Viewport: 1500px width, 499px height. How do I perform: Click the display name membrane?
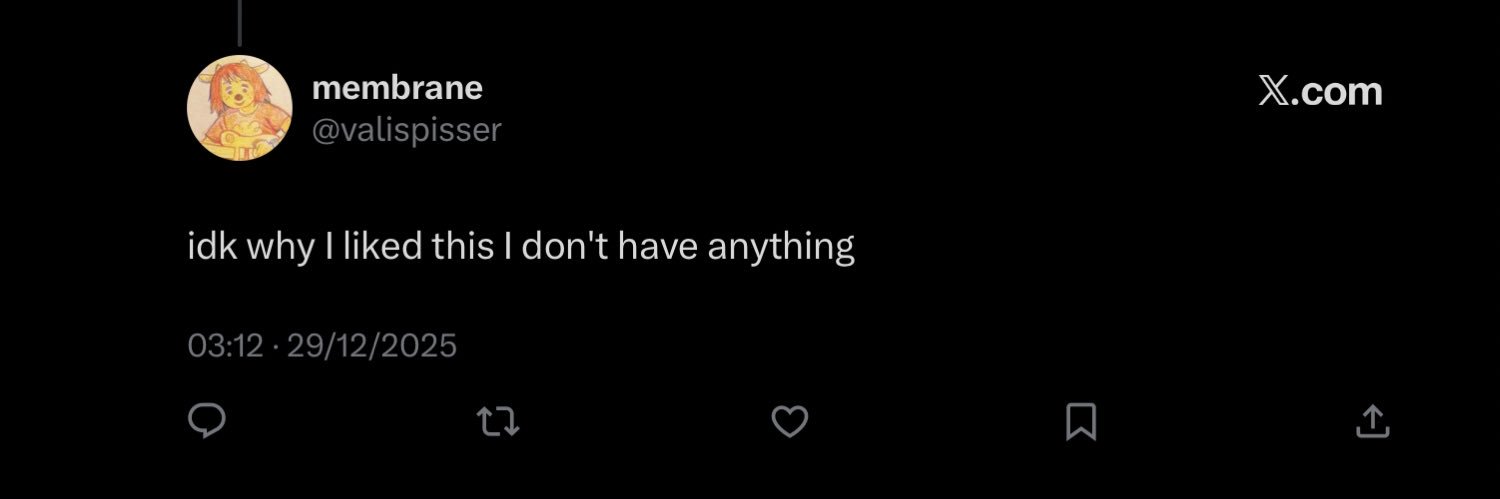pyautogui.click(x=397, y=88)
